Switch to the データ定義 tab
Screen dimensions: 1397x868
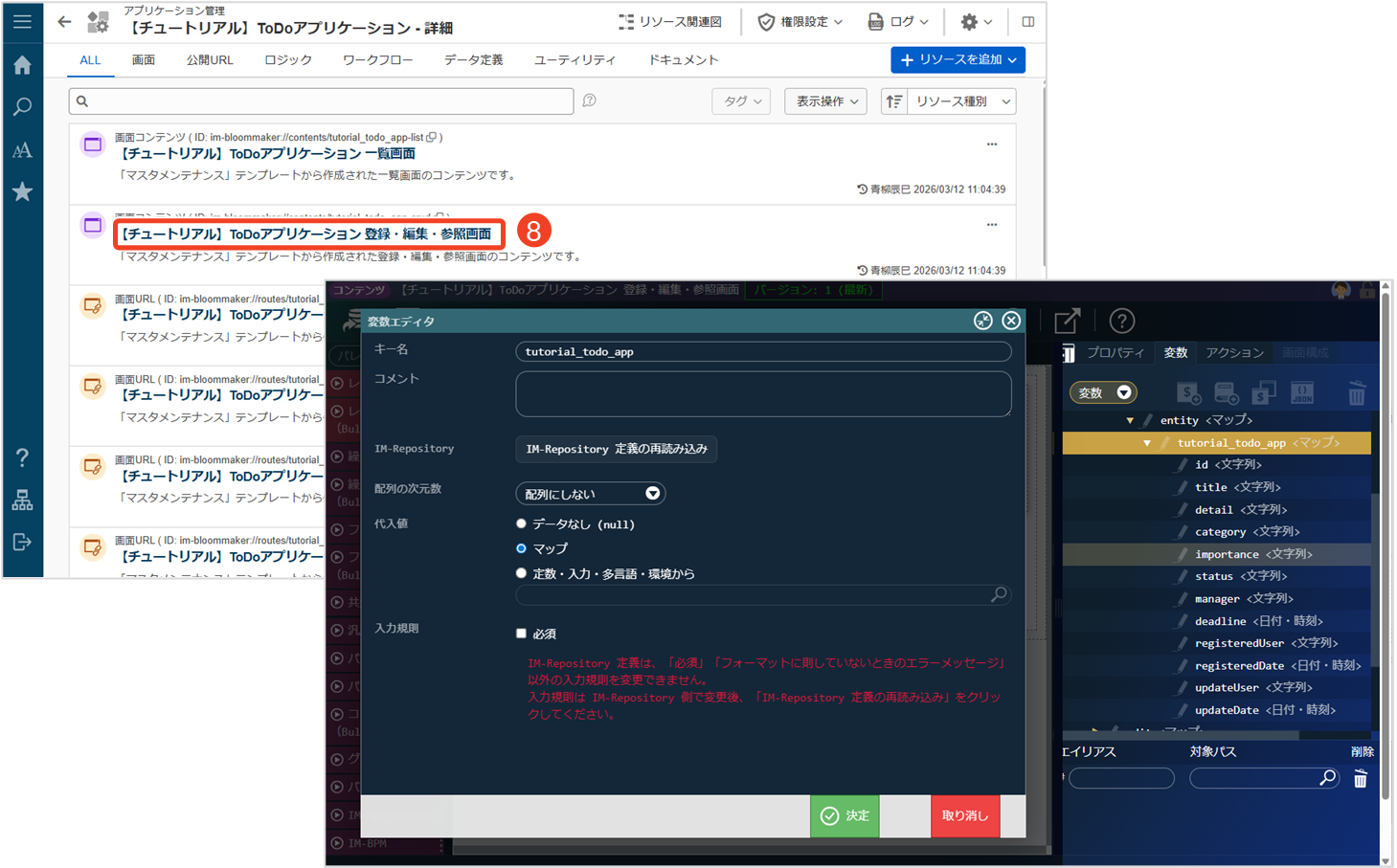click(x=473, y=60)
